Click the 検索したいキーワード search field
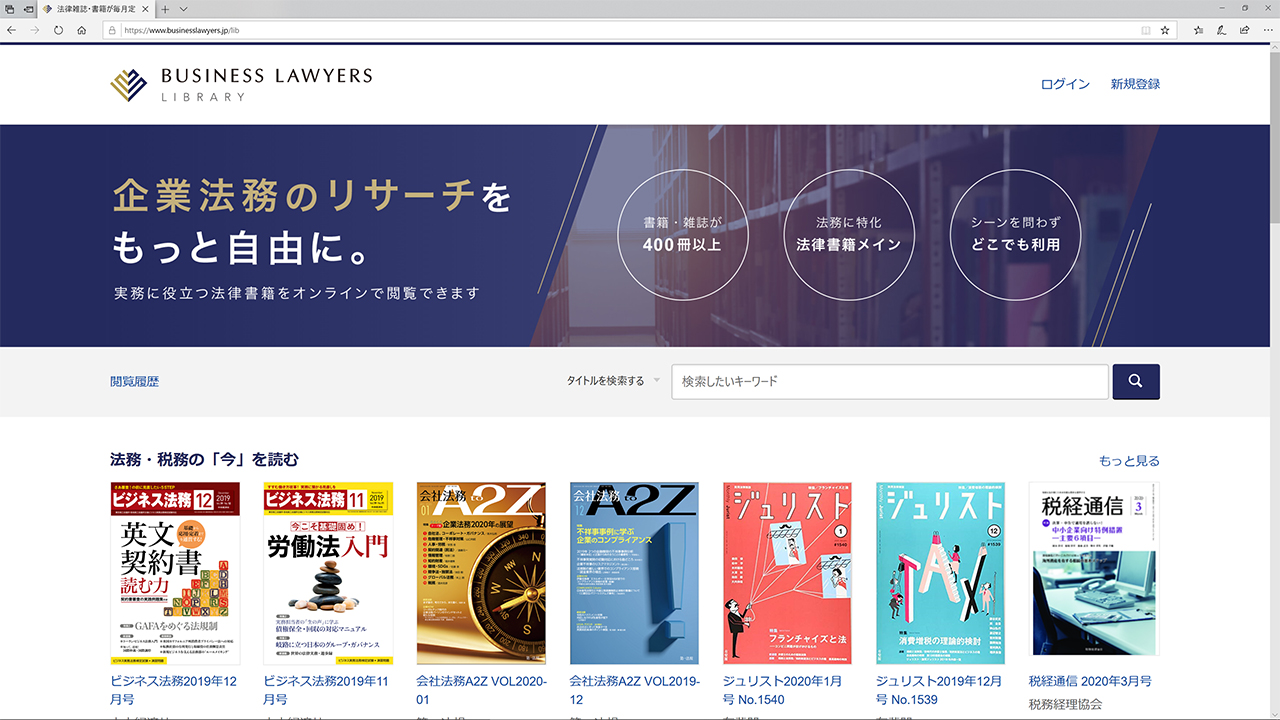This screenshot has width=1280, height=720. [x=890, y=382]
